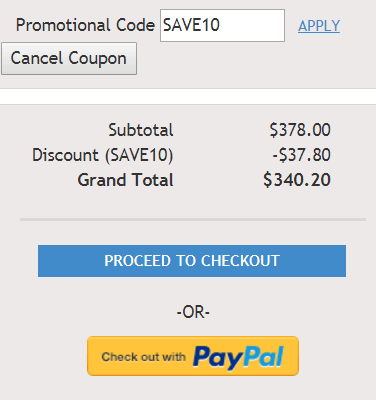
Task: Click the light blue "Pal" part of logo
Action: click(263, 356)
